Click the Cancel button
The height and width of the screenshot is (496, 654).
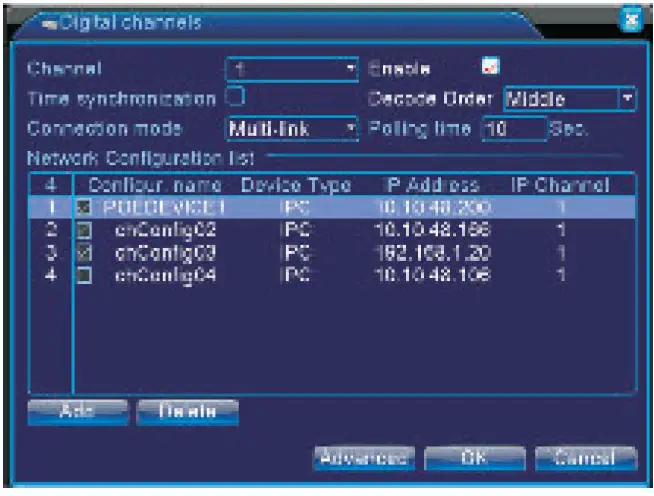point(586,458)
